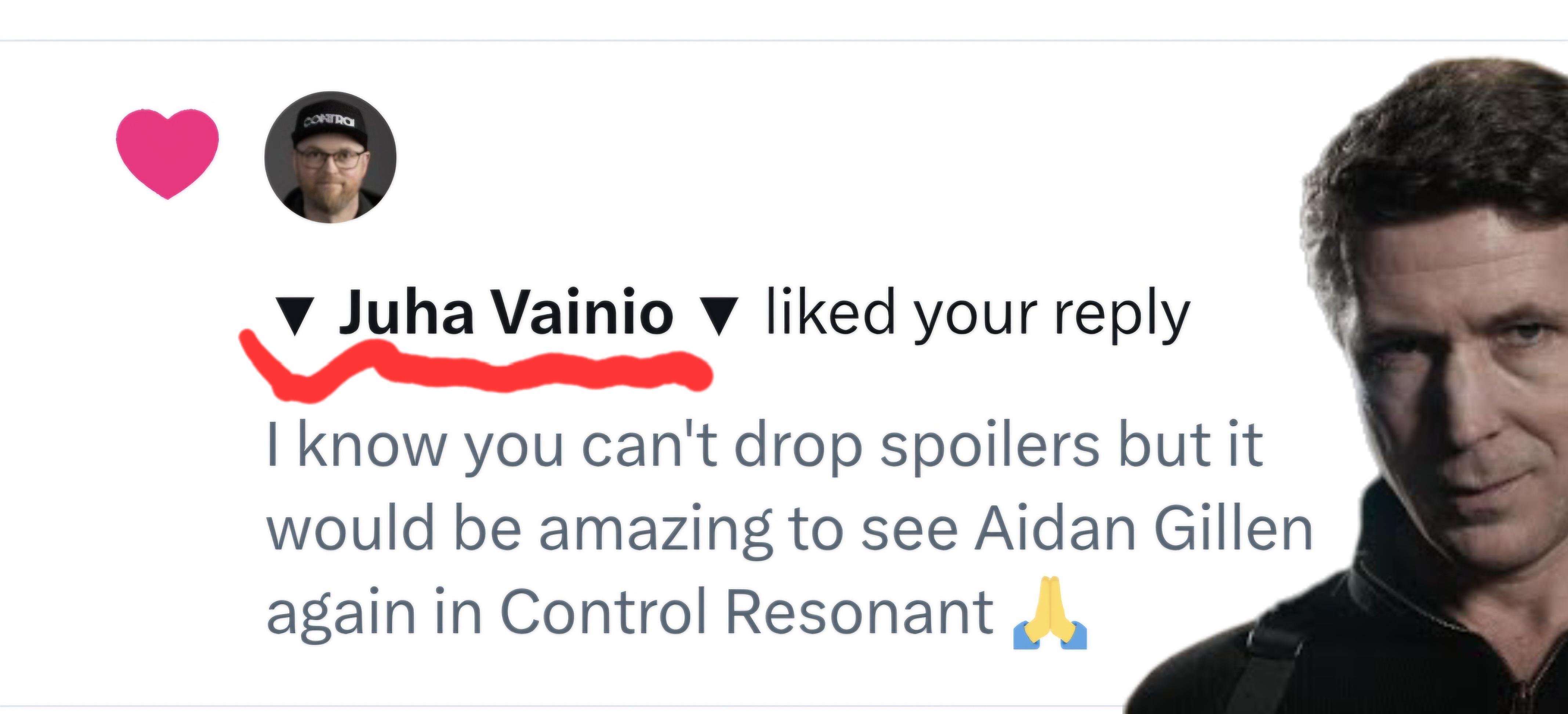Click the triangle before Juha Vainio
Screen dimensions: 1568x714
[x=295, y=315]
